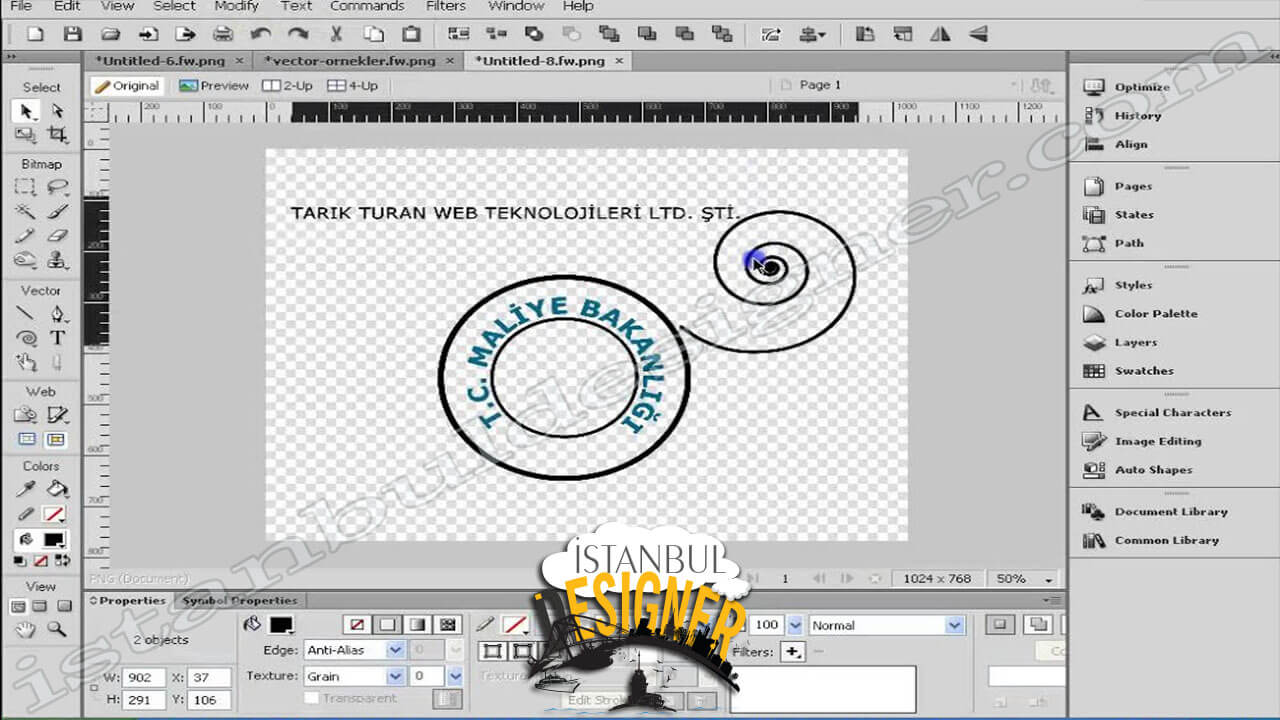Screen dimensions: 1280x720
Task: Switch to 4-Up view
Action: pyautogui.click(x=353, y=86)
